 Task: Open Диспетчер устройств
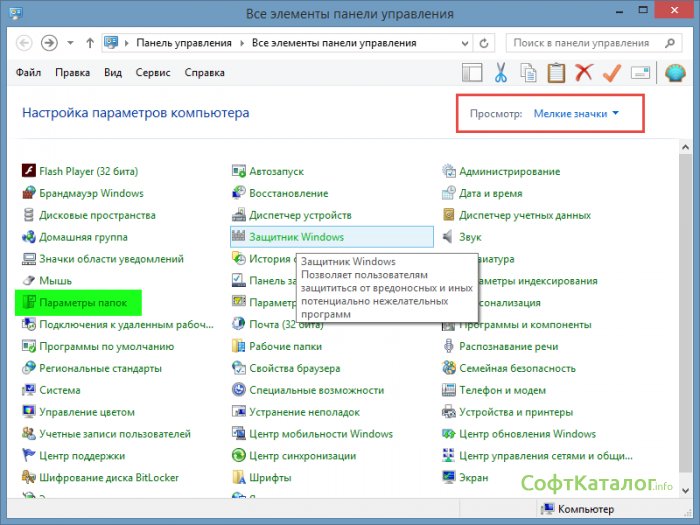point(300,215)
